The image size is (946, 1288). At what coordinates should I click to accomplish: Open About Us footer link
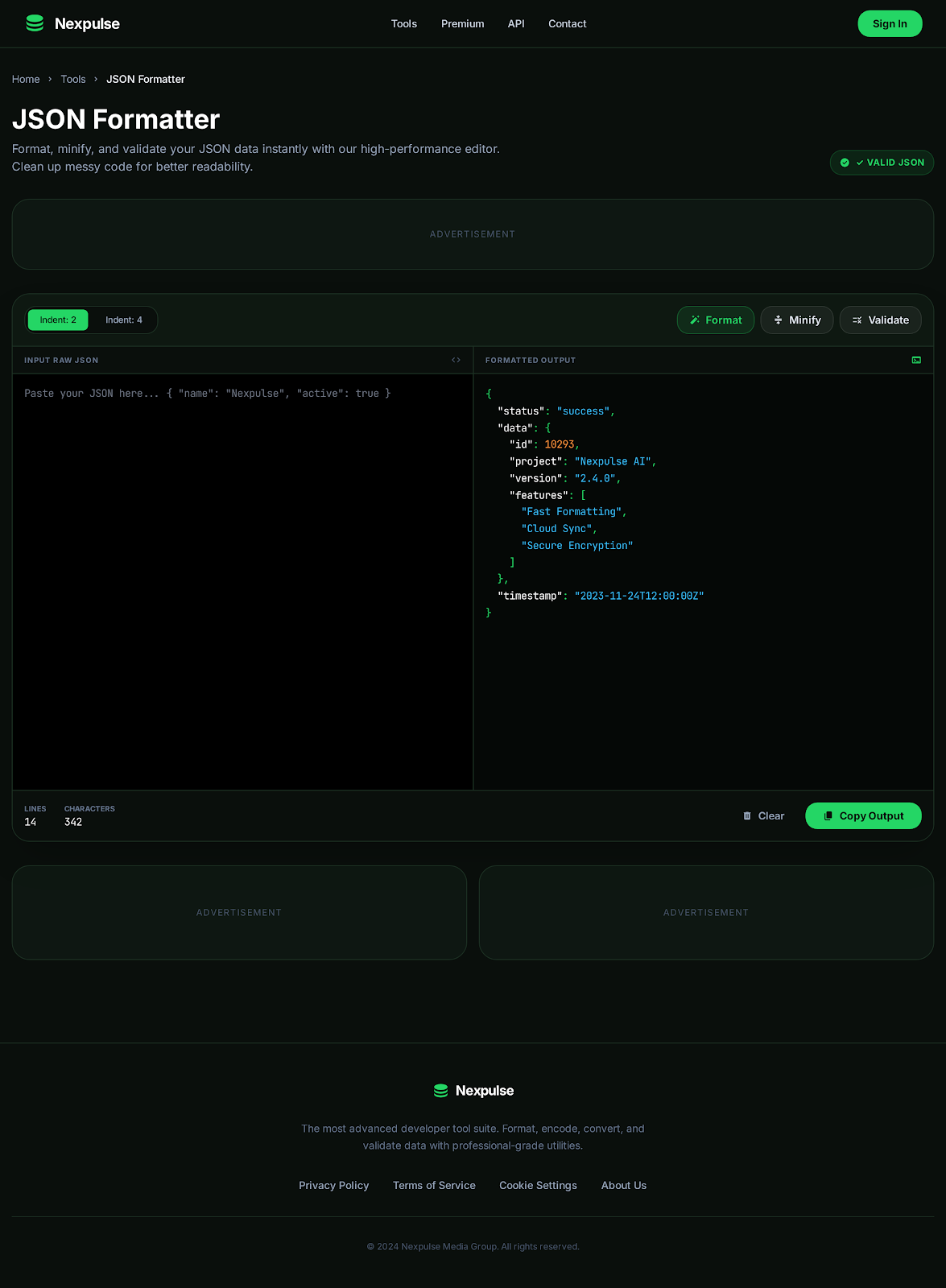[624, 1185]
